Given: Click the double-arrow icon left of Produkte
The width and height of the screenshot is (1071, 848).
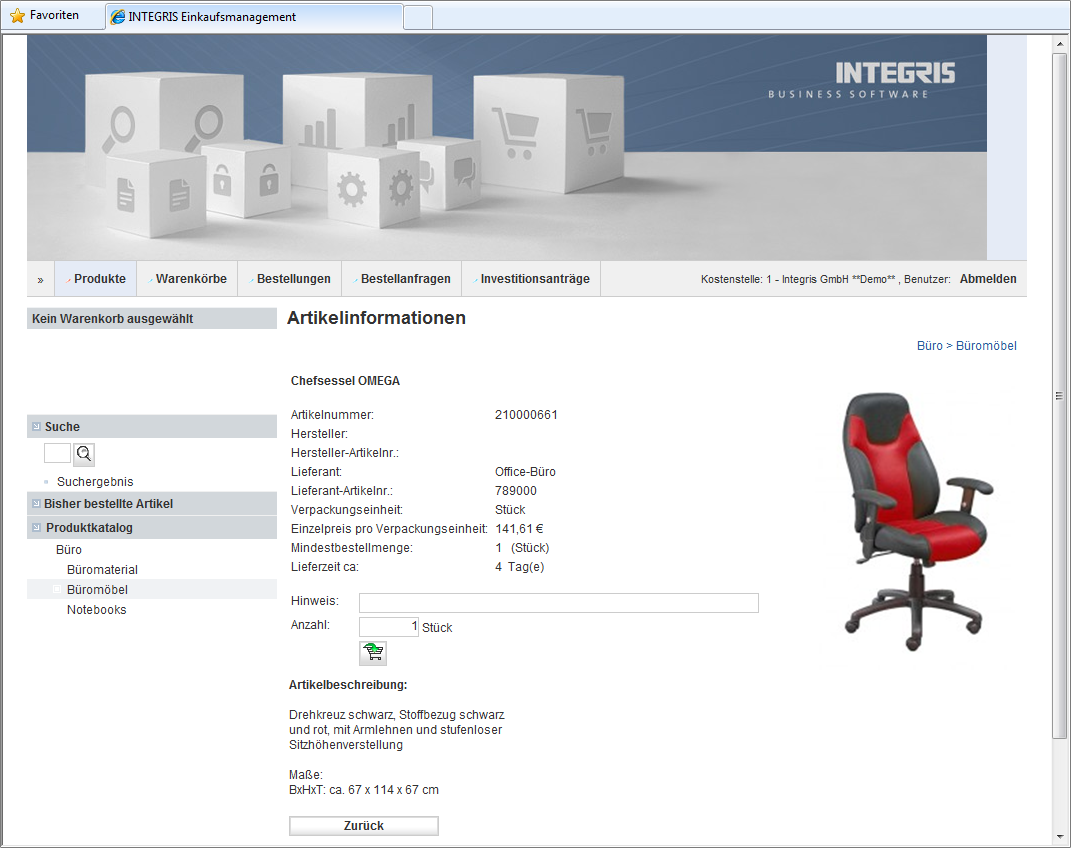Looking at the screenshot, I should click(40, 280).
